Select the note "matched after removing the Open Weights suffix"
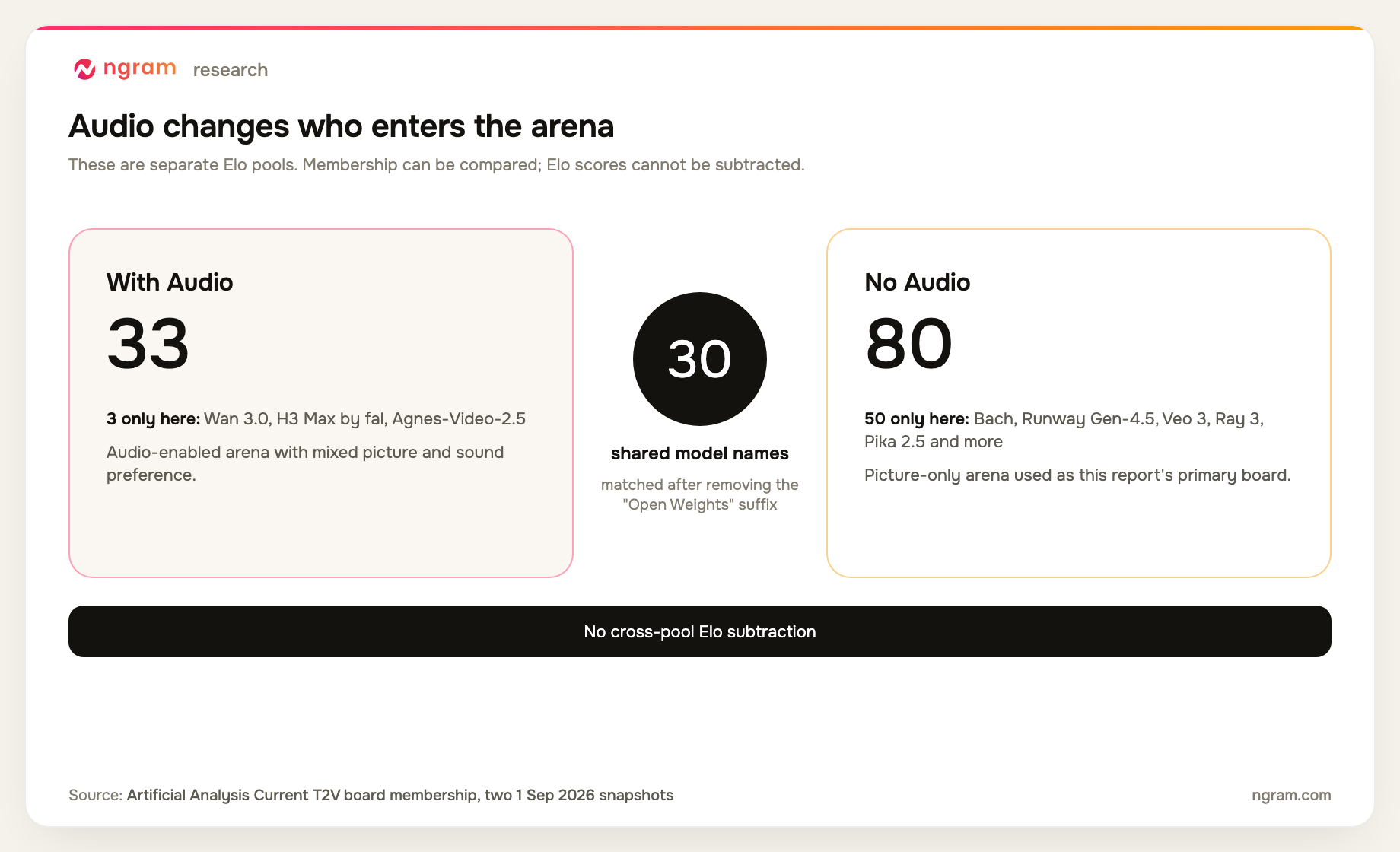The image size is (1400, 852). click(700, 494)
